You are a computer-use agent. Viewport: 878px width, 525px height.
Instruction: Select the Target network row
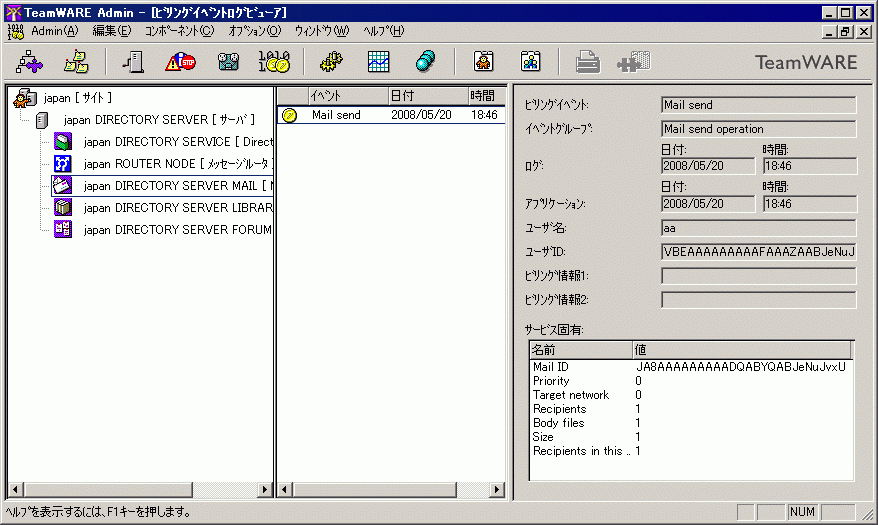[x=691, y=395]
